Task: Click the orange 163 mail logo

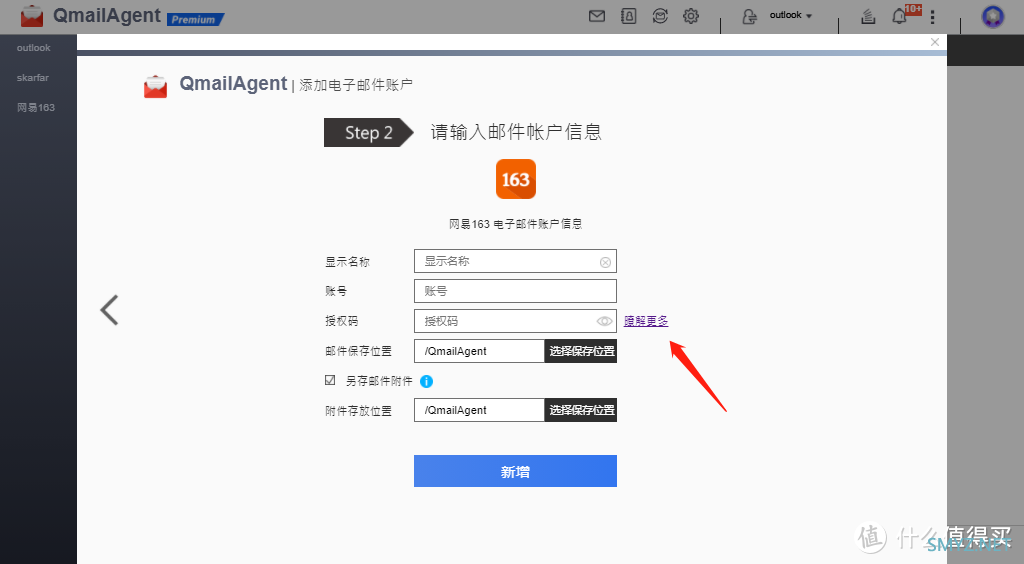Action: [x=516, y=179]
